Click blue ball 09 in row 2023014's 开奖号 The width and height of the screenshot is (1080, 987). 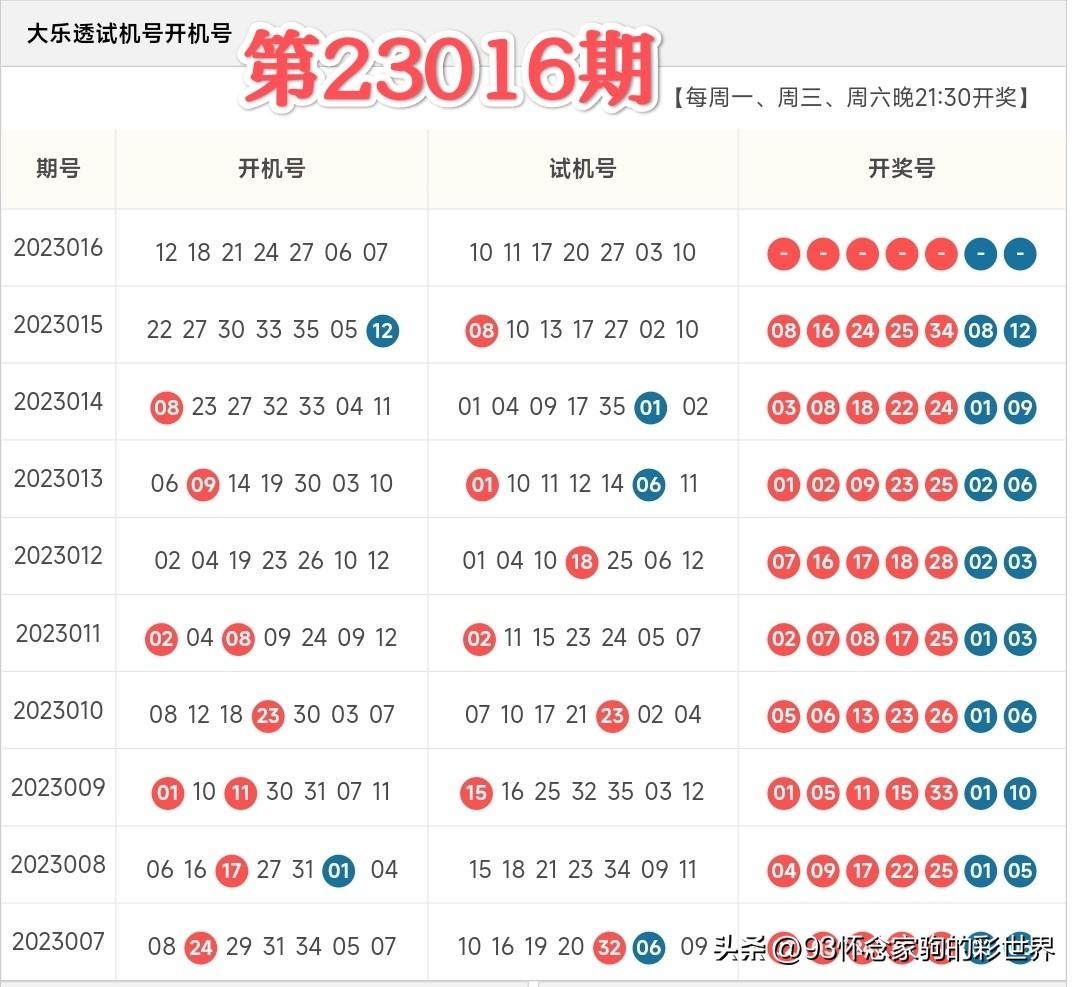coord(1020,408)
